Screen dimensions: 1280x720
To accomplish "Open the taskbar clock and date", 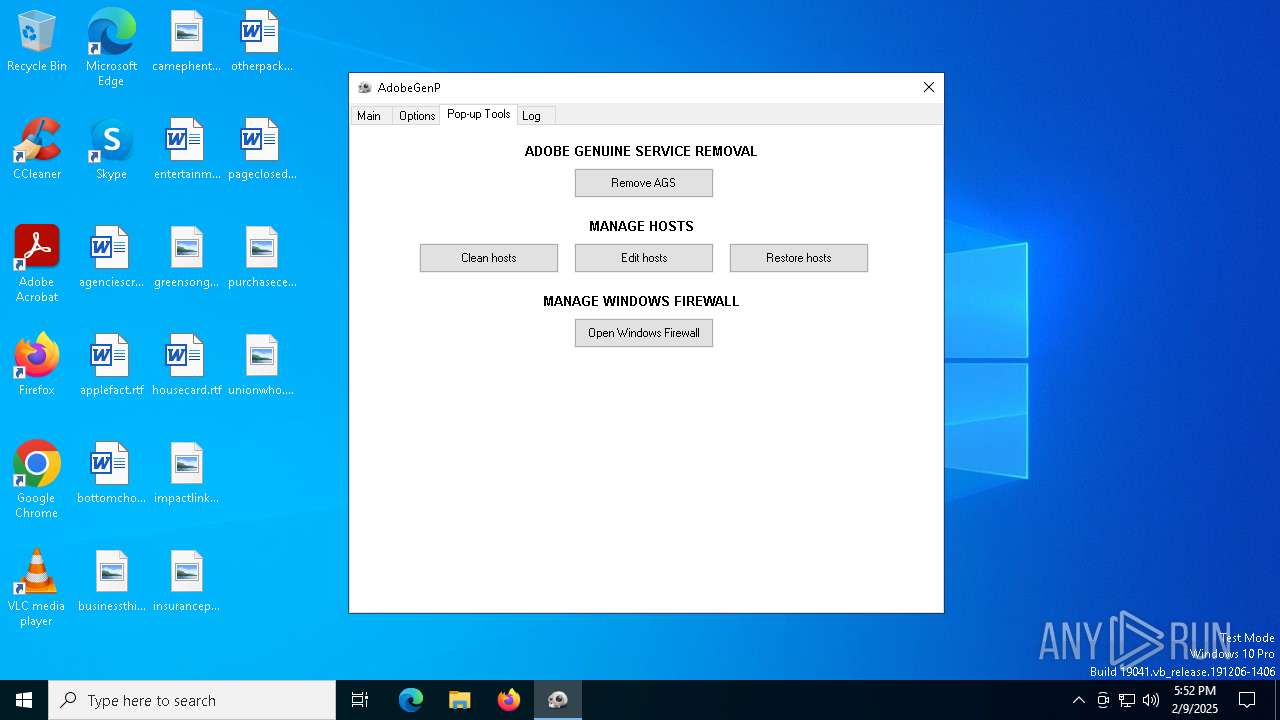I will (x=1195, y=700).
